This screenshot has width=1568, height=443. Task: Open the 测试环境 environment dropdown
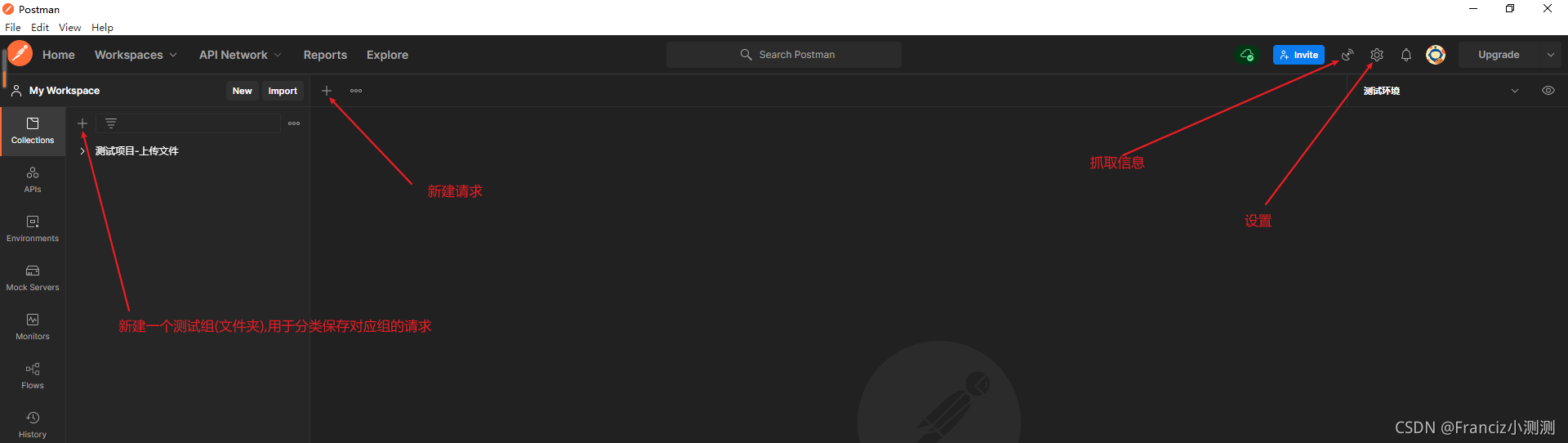point(1441,91)
